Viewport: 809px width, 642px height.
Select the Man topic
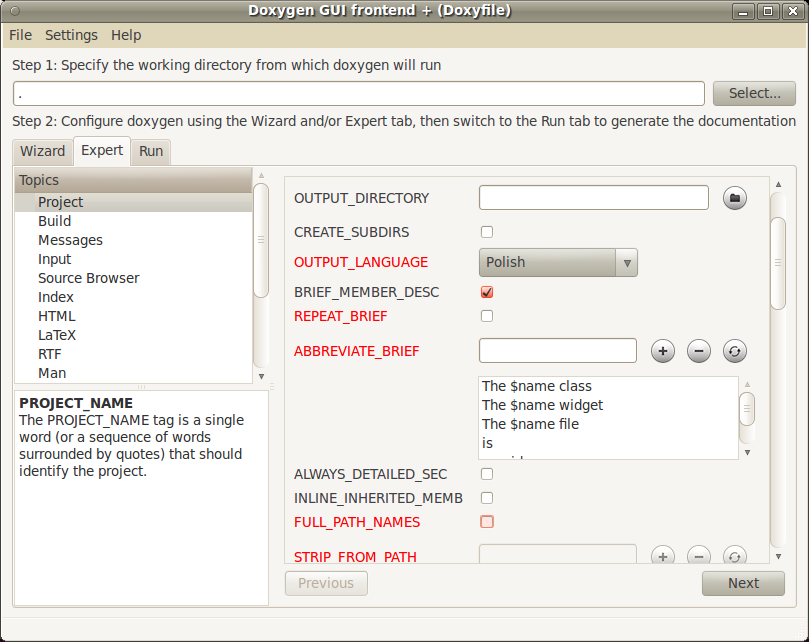[134, 373]
